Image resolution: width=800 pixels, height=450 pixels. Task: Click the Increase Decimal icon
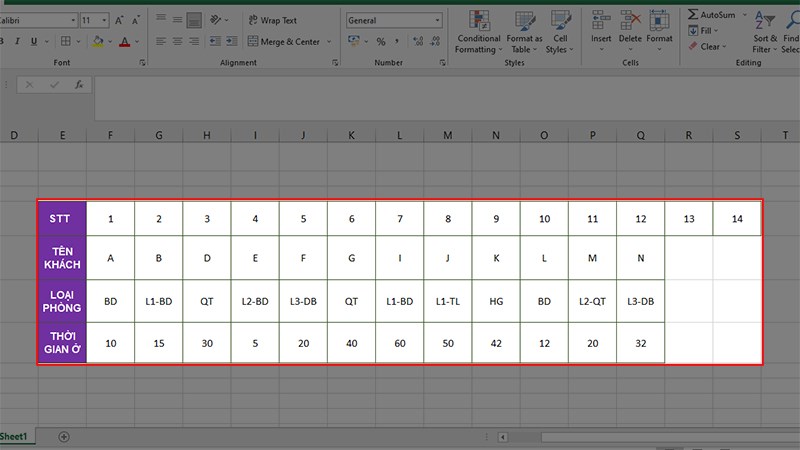415,41
